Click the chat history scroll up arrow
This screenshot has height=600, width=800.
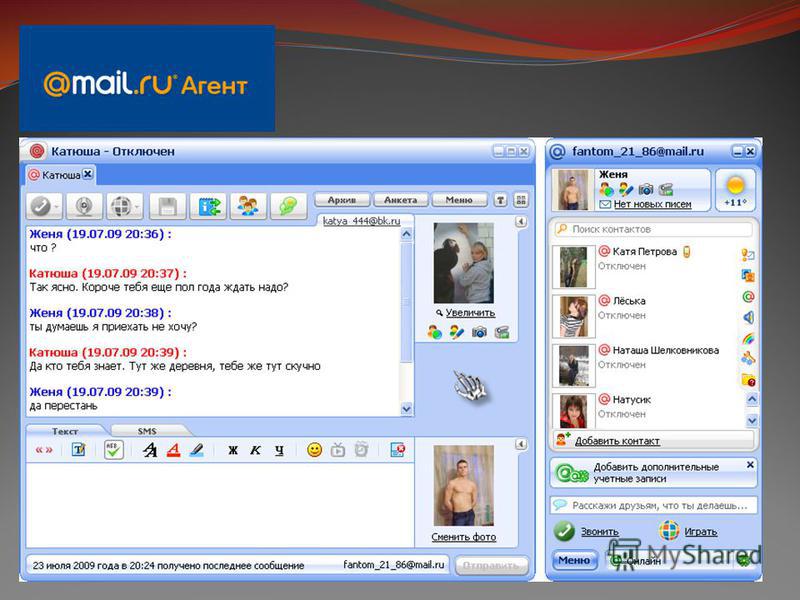pos(407,234)
